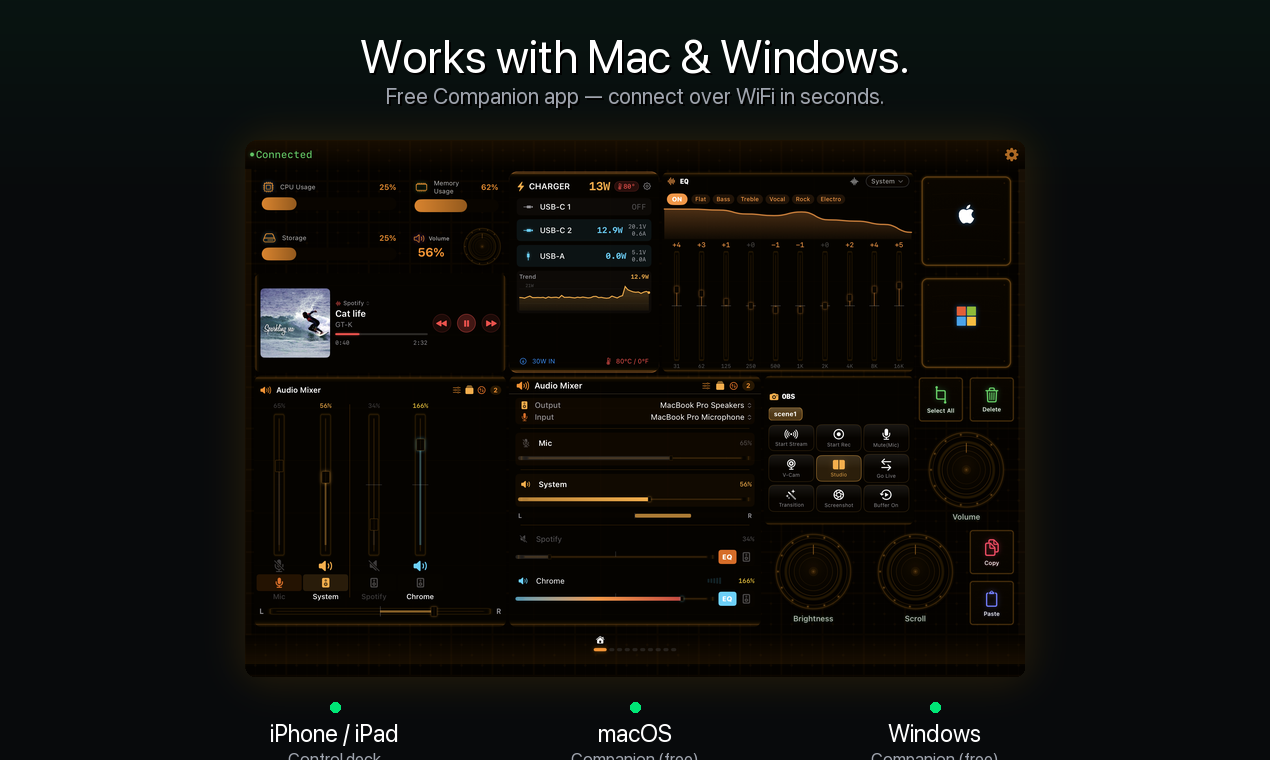Click the Brightness dial
The height and width of the screenshot is (760, 1270).
coord(813,572)
